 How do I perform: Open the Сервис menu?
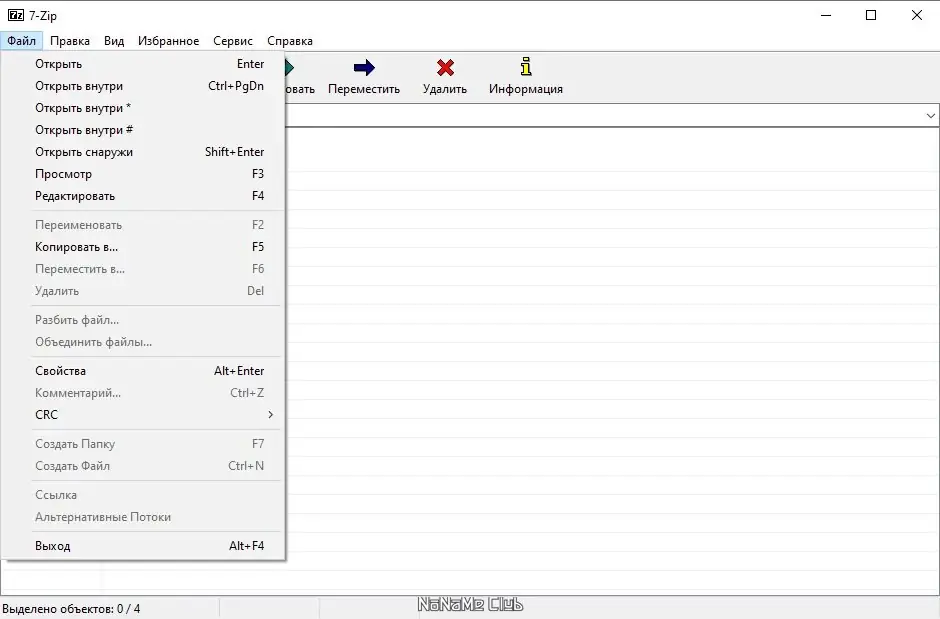pos(233,41)
